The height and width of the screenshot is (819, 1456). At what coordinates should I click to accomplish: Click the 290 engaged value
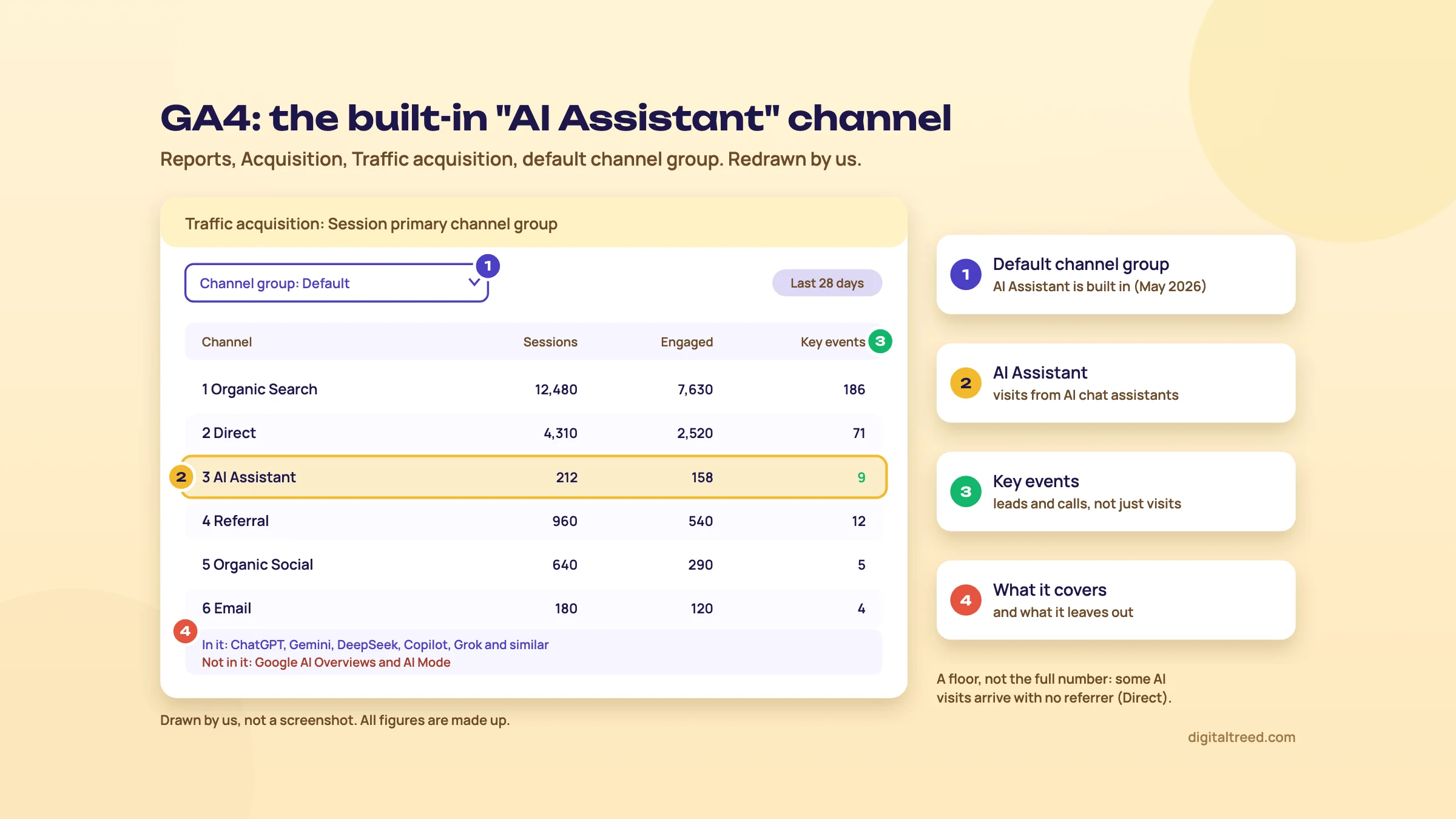pos(701,565)
